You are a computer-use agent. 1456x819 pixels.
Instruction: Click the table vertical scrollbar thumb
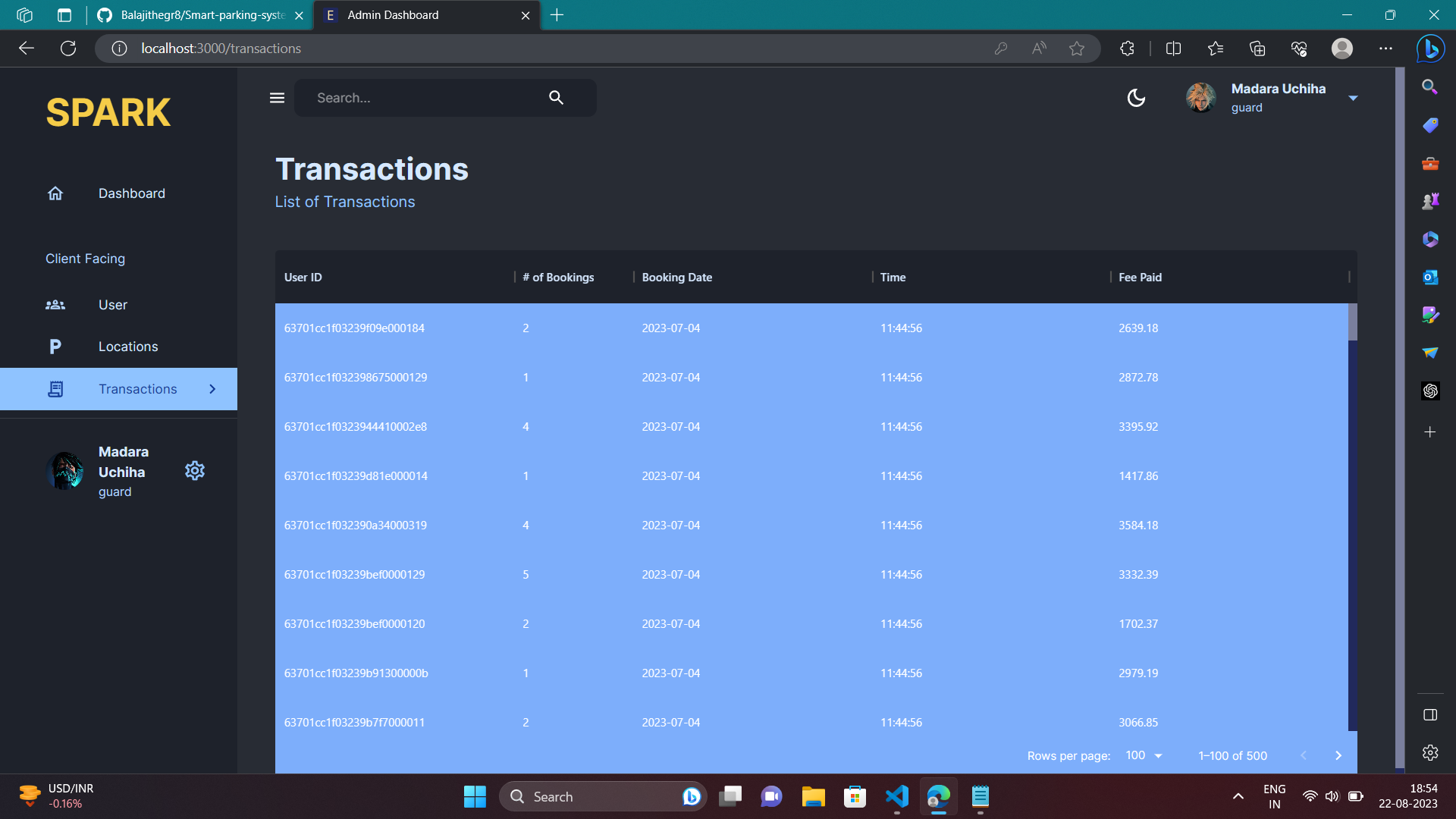pos(1352,322)
